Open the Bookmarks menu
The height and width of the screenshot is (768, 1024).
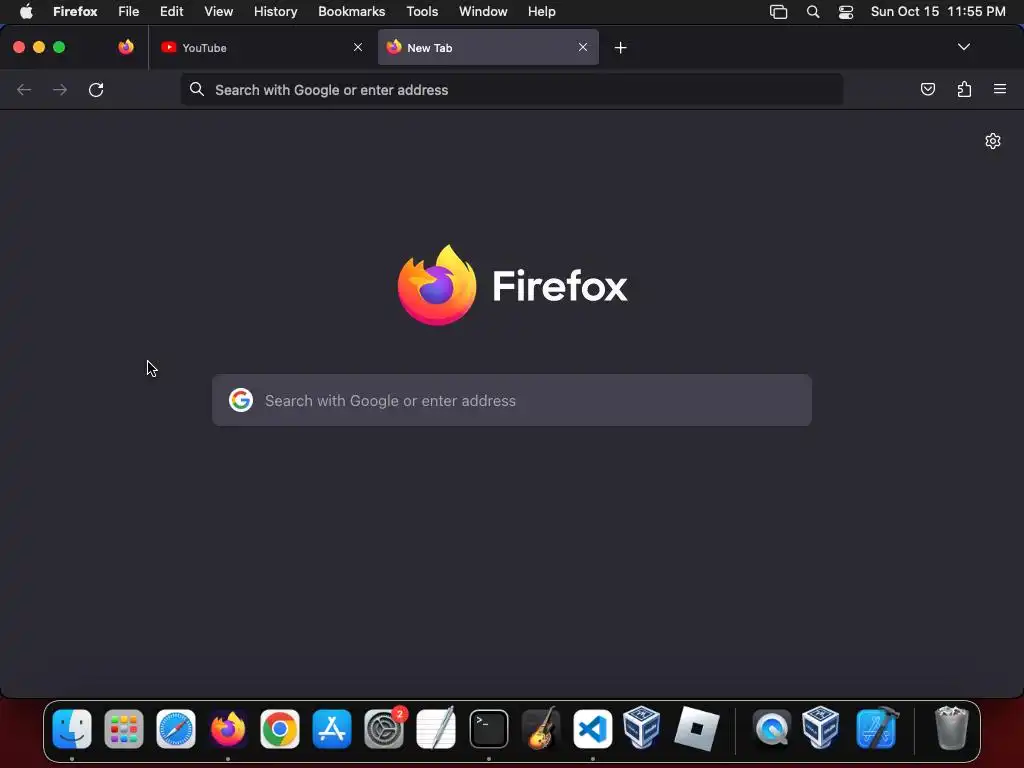click(x=351, y=11)
